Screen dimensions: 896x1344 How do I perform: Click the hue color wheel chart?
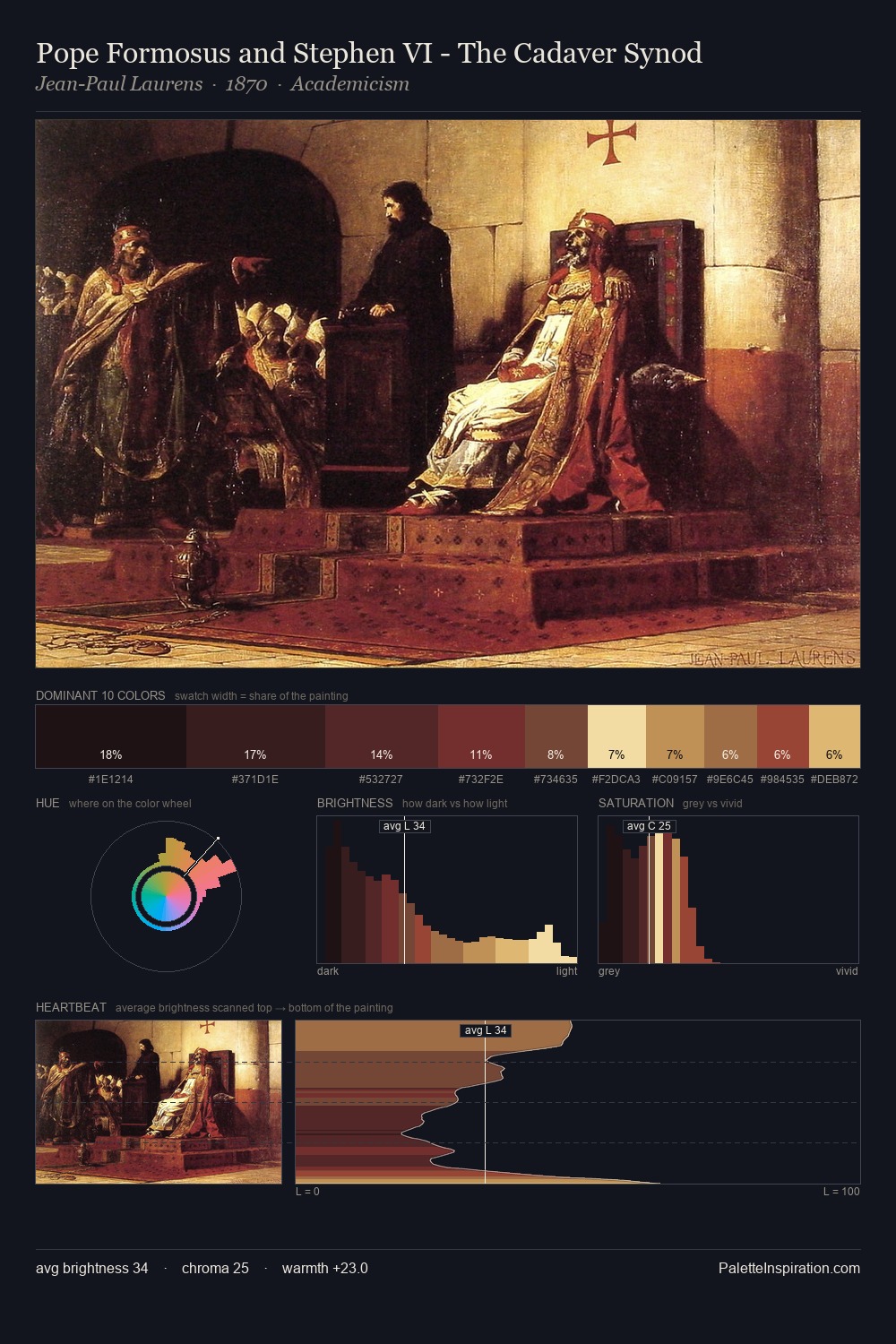(x=166, y=896)
